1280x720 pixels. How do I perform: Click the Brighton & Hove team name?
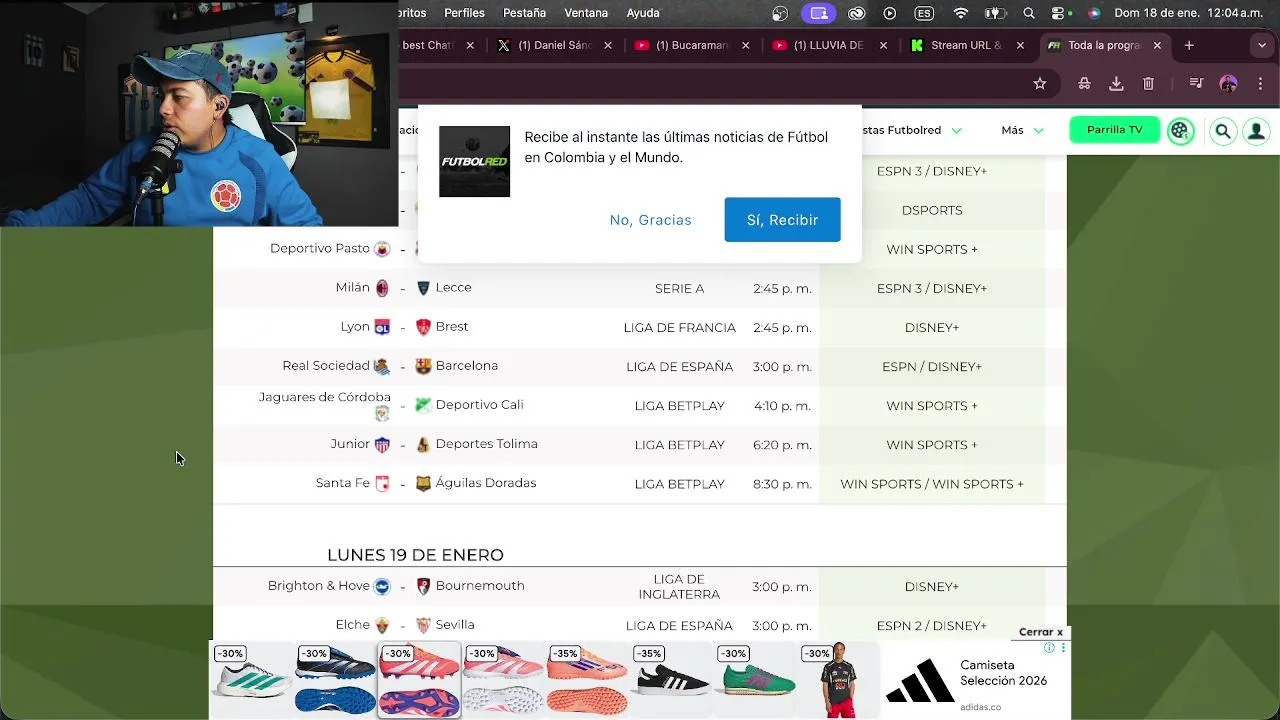pyautogui.click(x=318, y=586)
